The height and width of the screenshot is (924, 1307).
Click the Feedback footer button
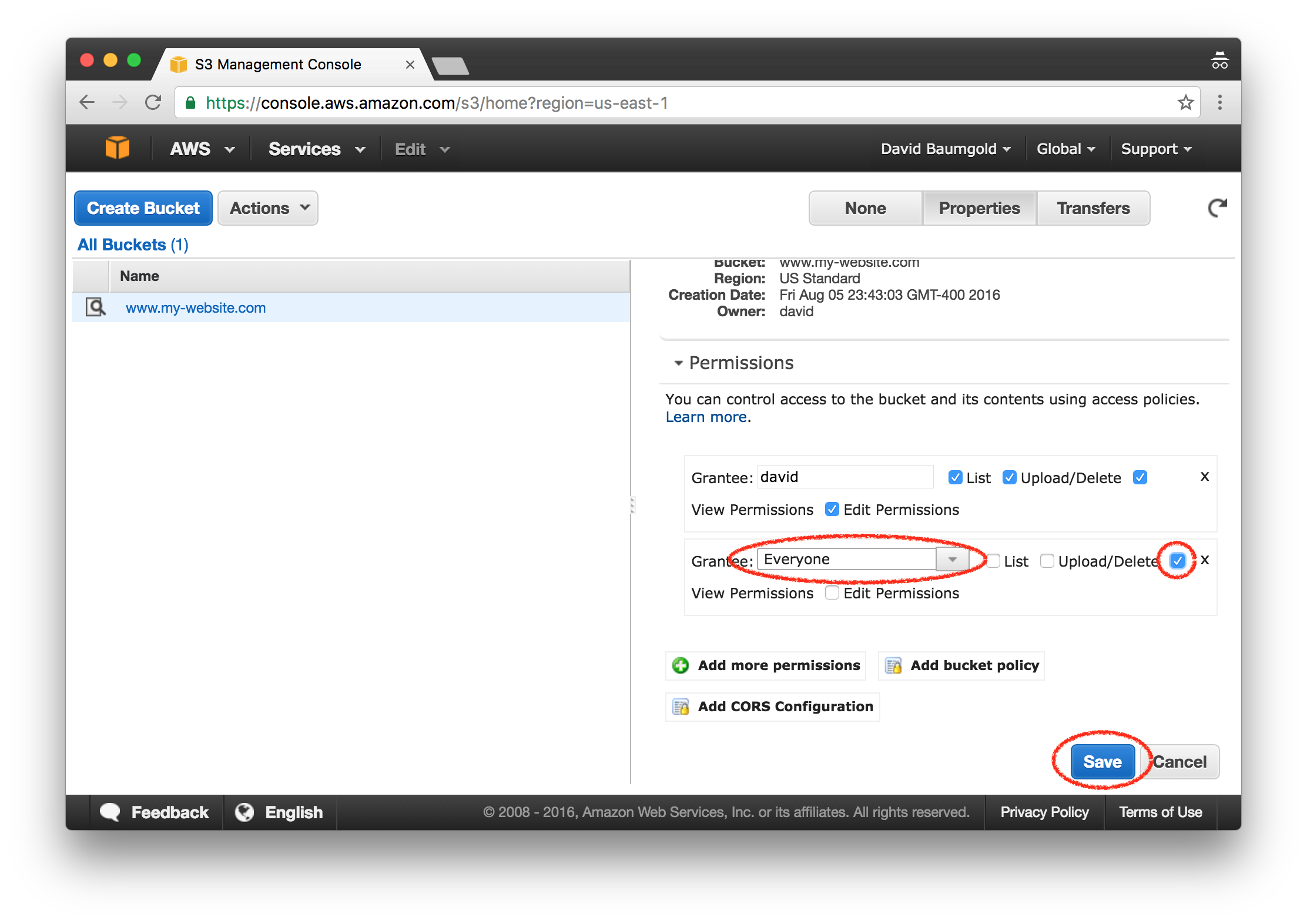155,812
